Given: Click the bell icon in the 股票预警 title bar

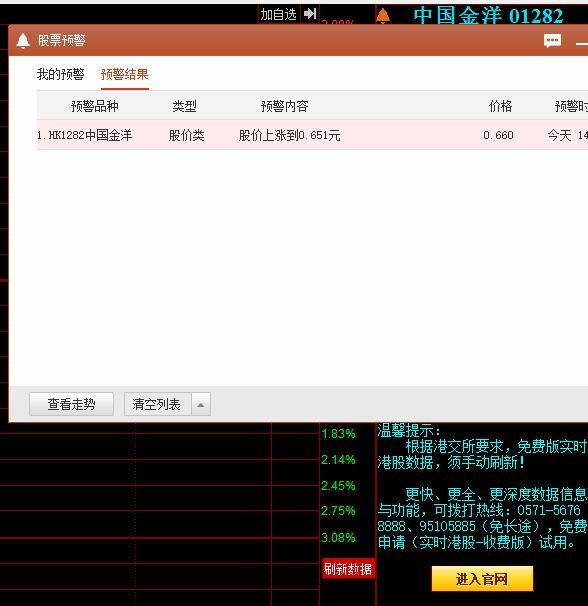Looking at the screenshot, I should tap(23, 41).
